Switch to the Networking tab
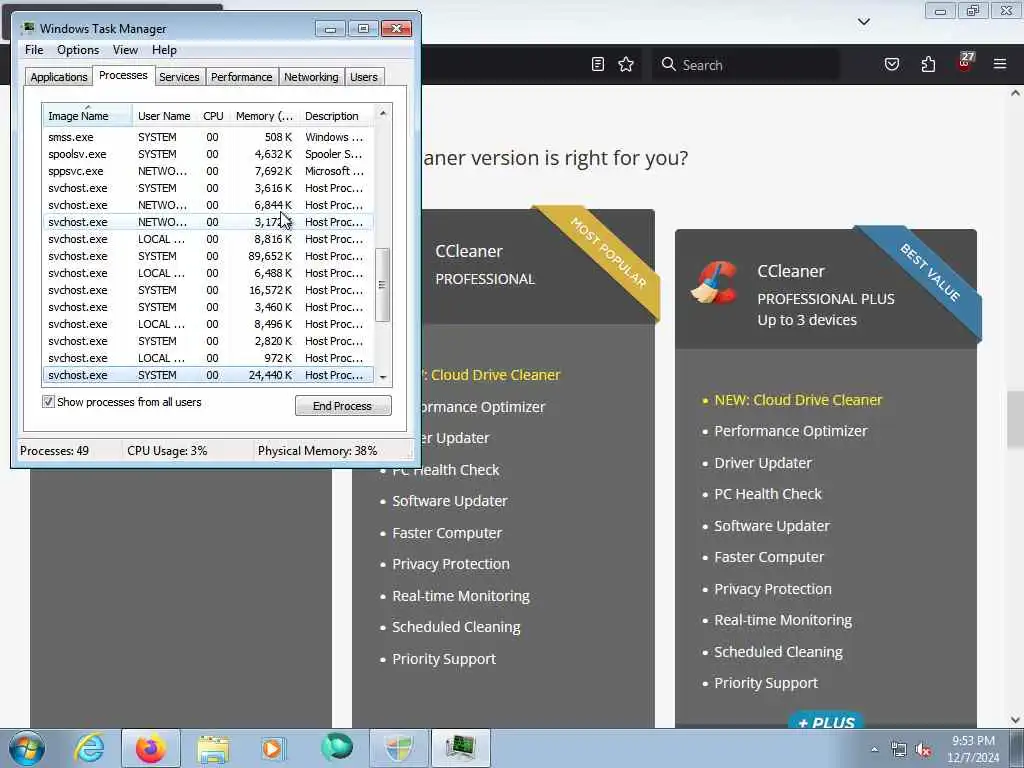 point(311,76)
